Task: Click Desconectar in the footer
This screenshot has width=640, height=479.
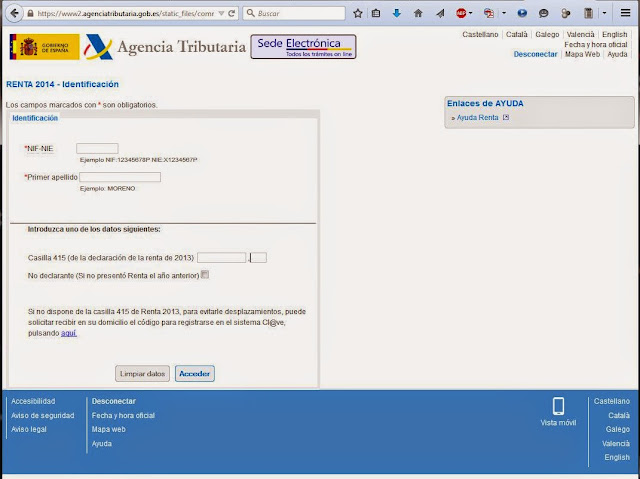Action: (113, 401)
